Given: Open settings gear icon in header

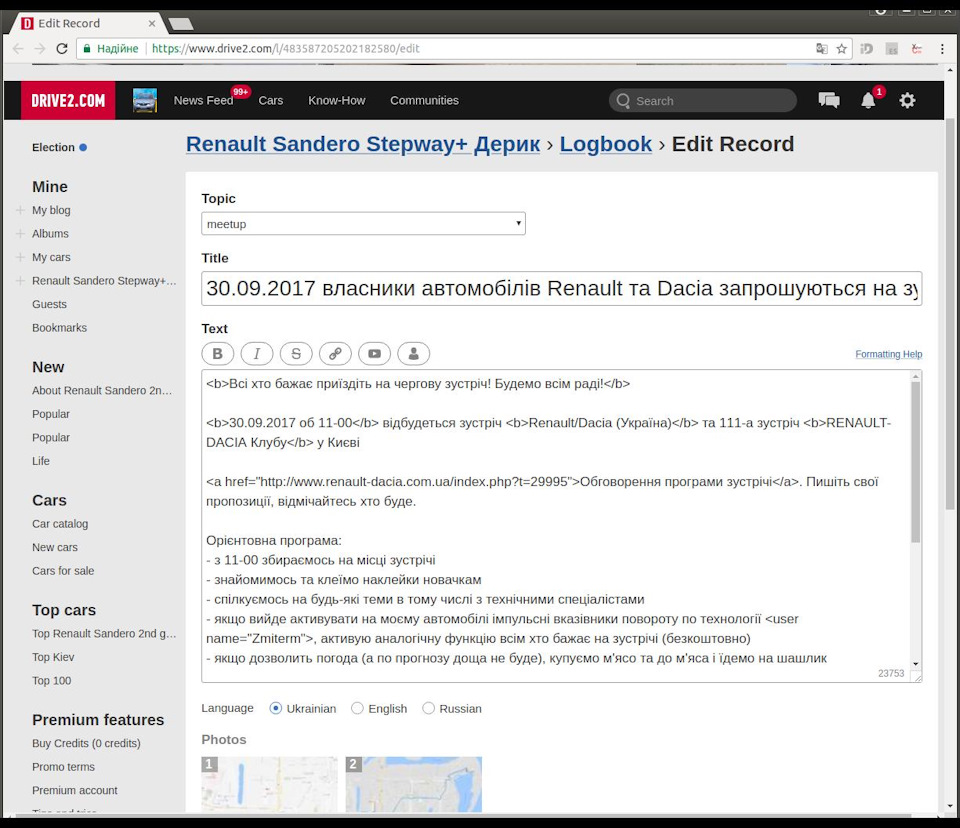Looking at the screenshot, I should point(907,100).
